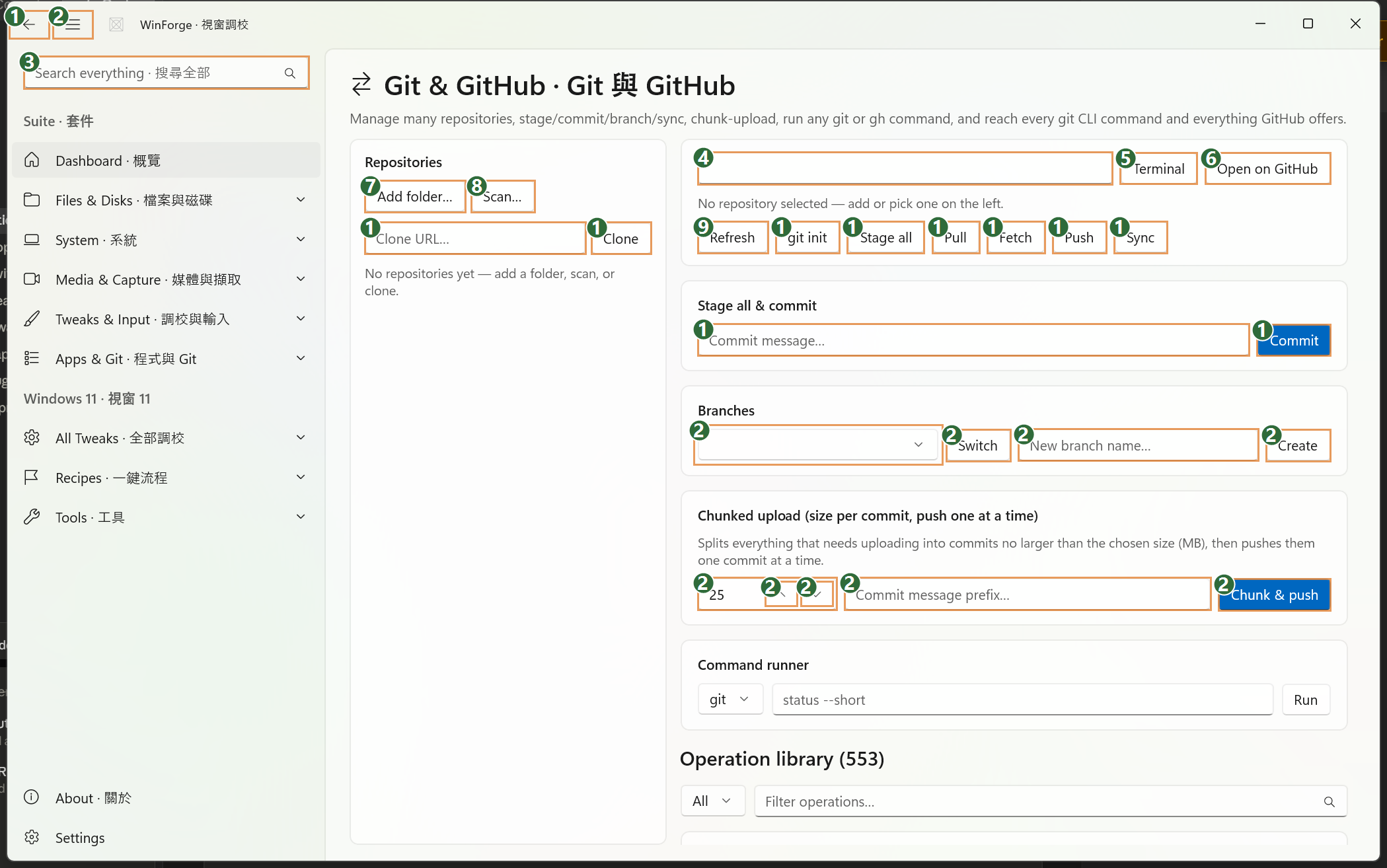Screen dimensions: 1387x868
Task: Open Settings in the sidebar
Action: coord(166,837)
